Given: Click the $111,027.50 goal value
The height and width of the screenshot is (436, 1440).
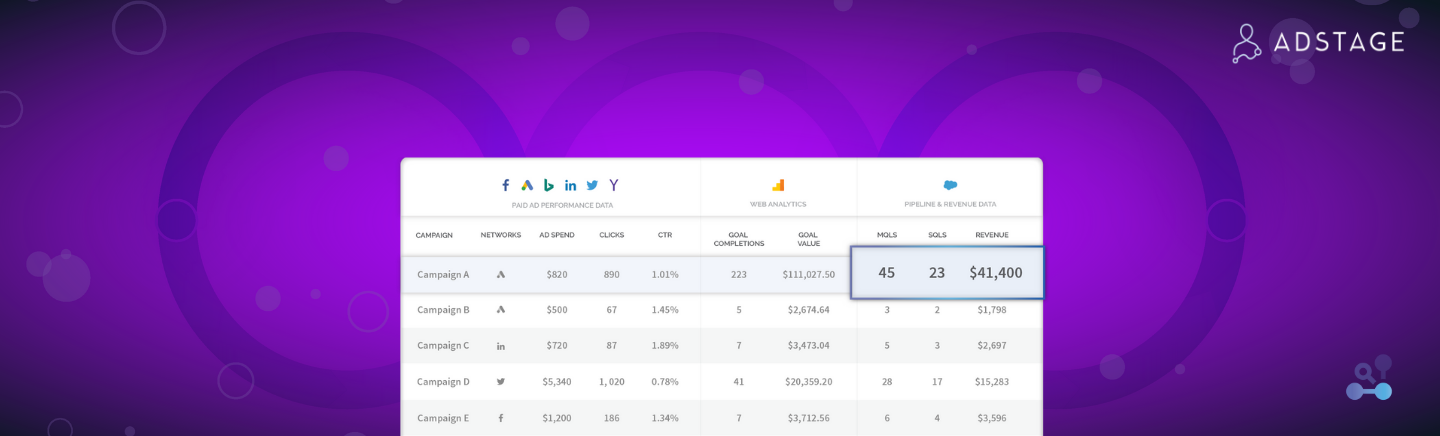Looking at the screenshot, I should pos(809,274).
